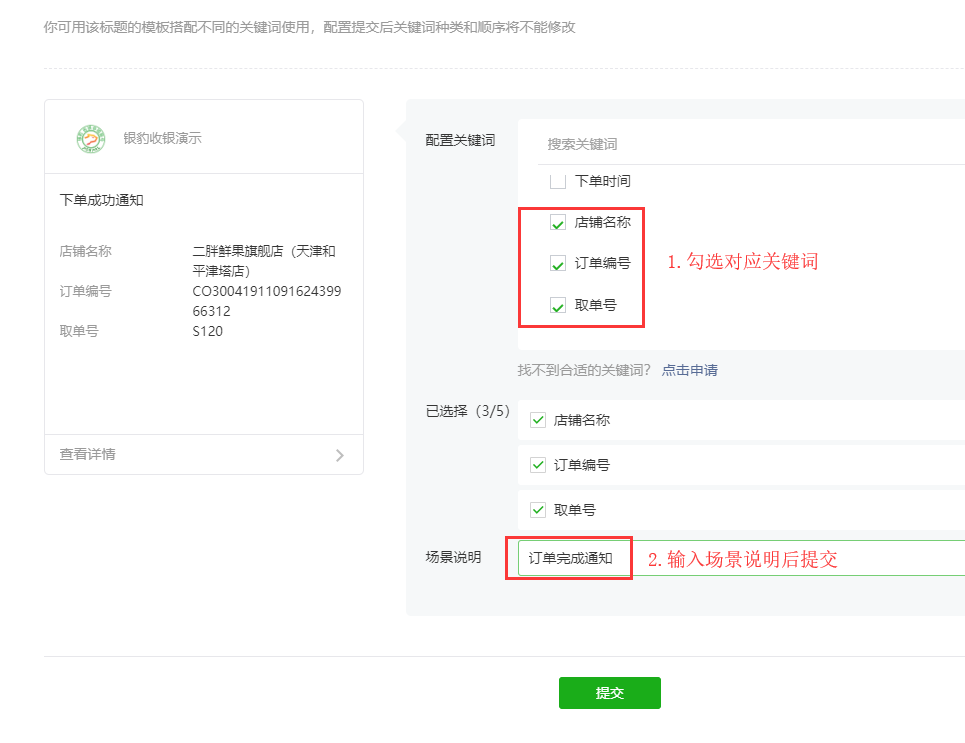Enable the 下单时间 keyword checkbox

558,182
